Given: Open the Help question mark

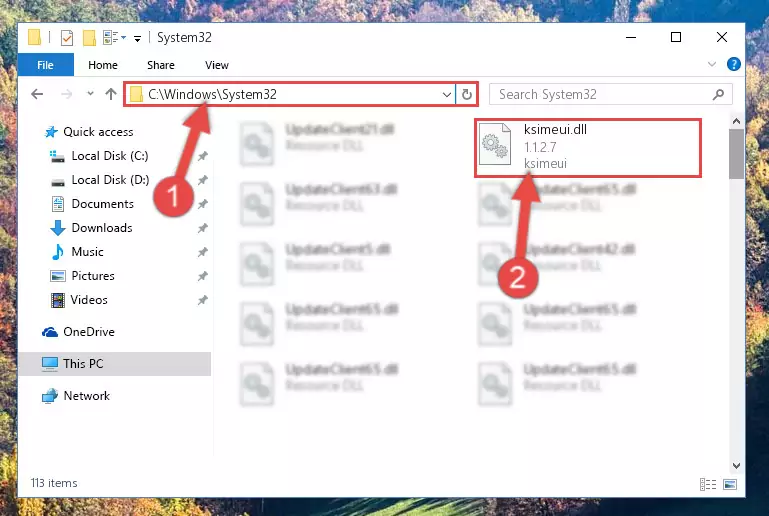Looking at the screenshot, I should point(734,64).
